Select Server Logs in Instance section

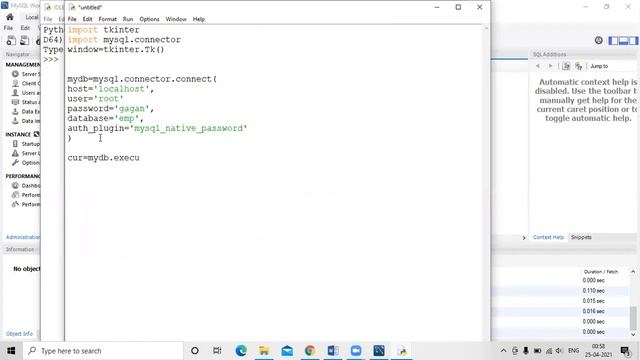pyautogui.click(x=26, y=153)
